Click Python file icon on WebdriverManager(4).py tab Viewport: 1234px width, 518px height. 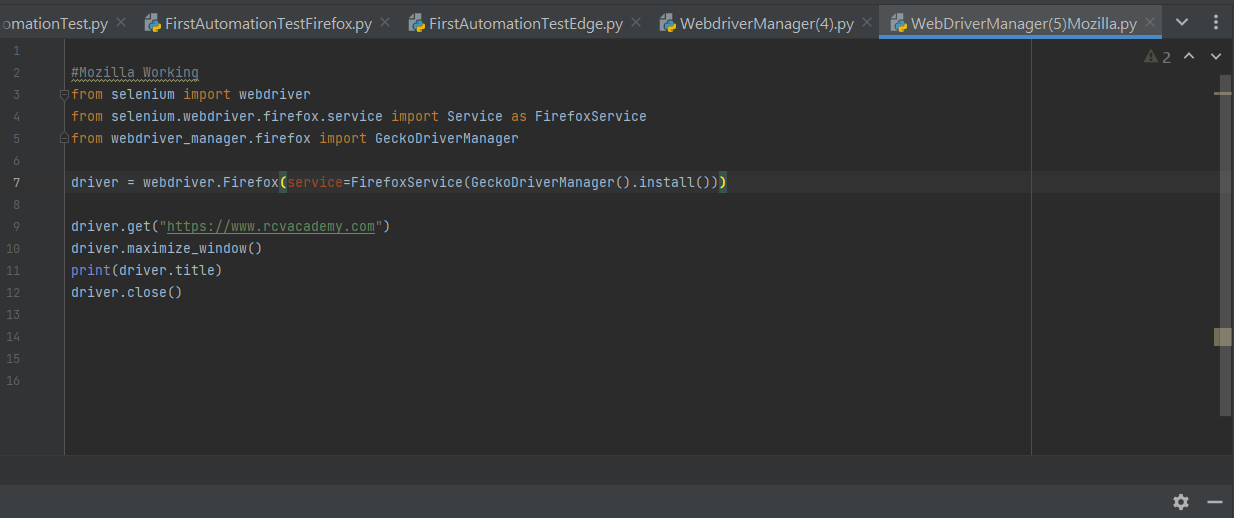click(x=667, y=23)
